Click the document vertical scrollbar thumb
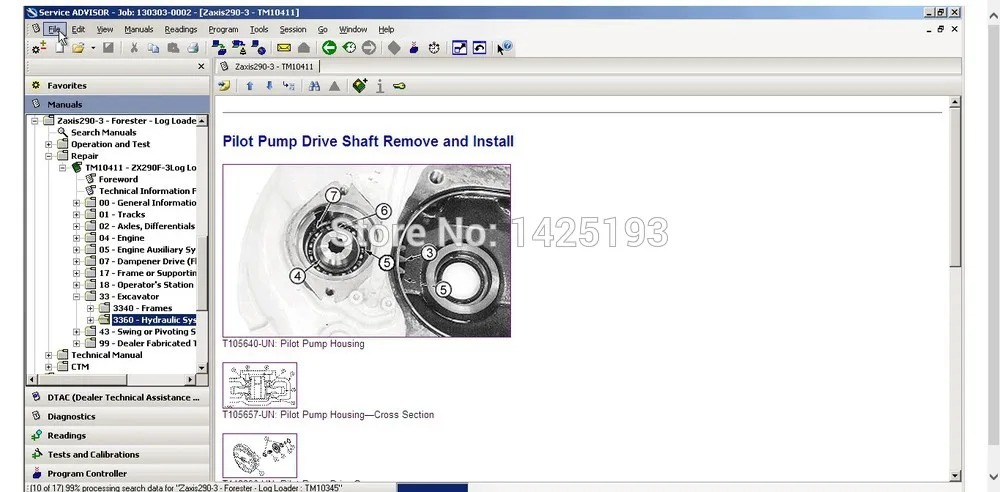1000x492 pixels. pos(955,188)
